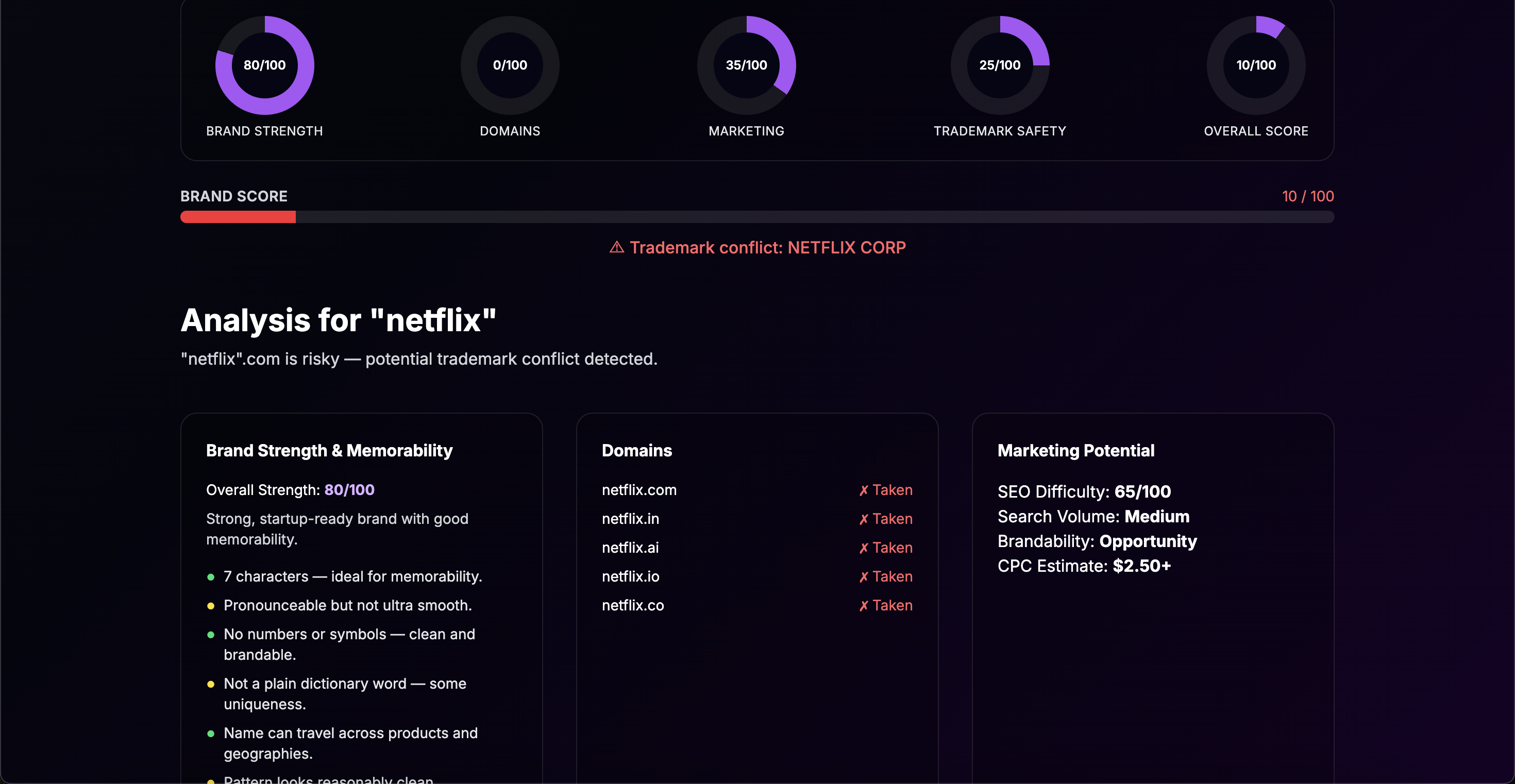Click the red X icon beside netflix.ai

[x=863, y=548]
